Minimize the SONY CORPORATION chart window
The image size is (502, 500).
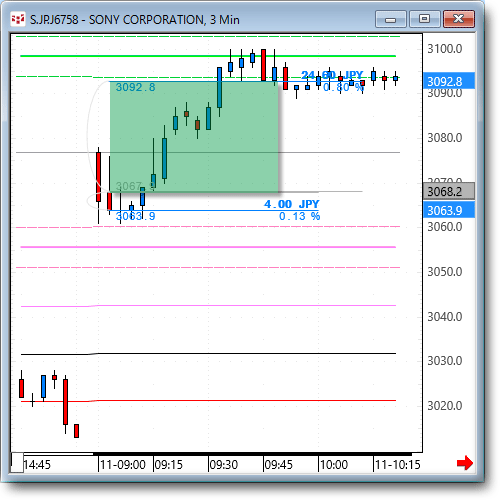click(x=391, y=19)
